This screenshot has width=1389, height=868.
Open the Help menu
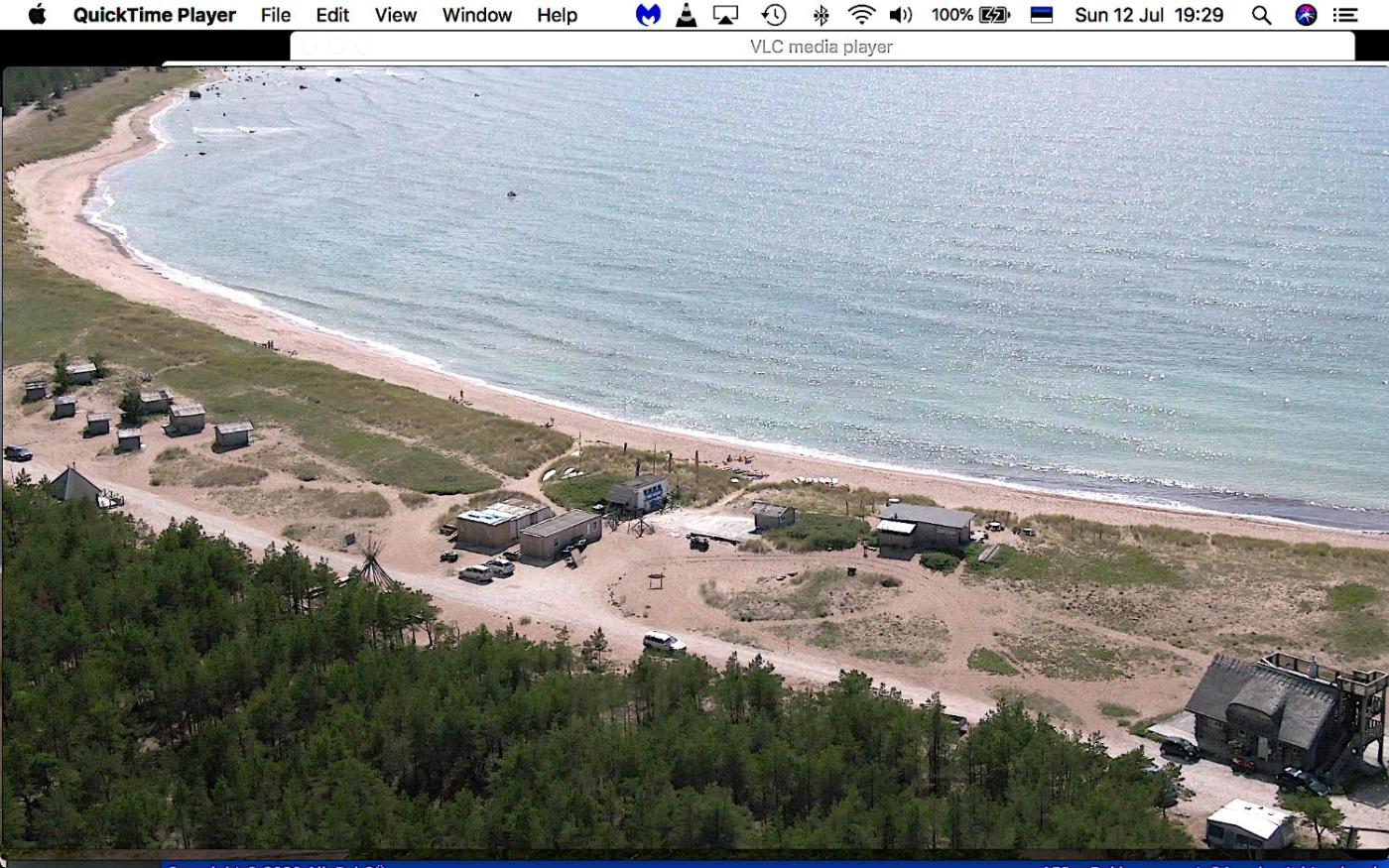(557, 15)
